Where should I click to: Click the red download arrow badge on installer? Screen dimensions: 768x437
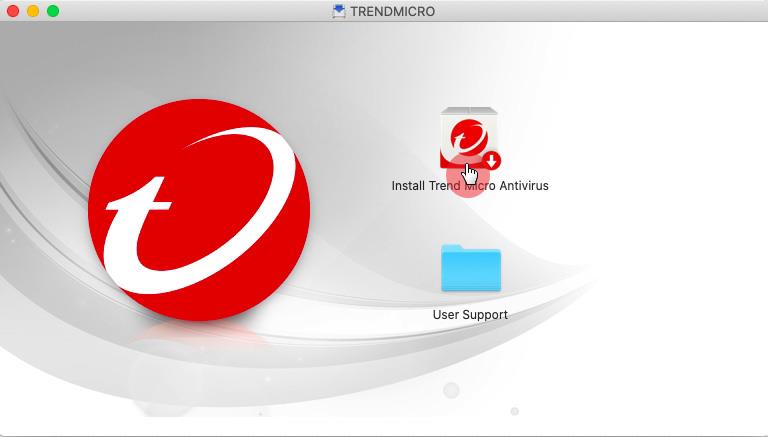(491, 161)
